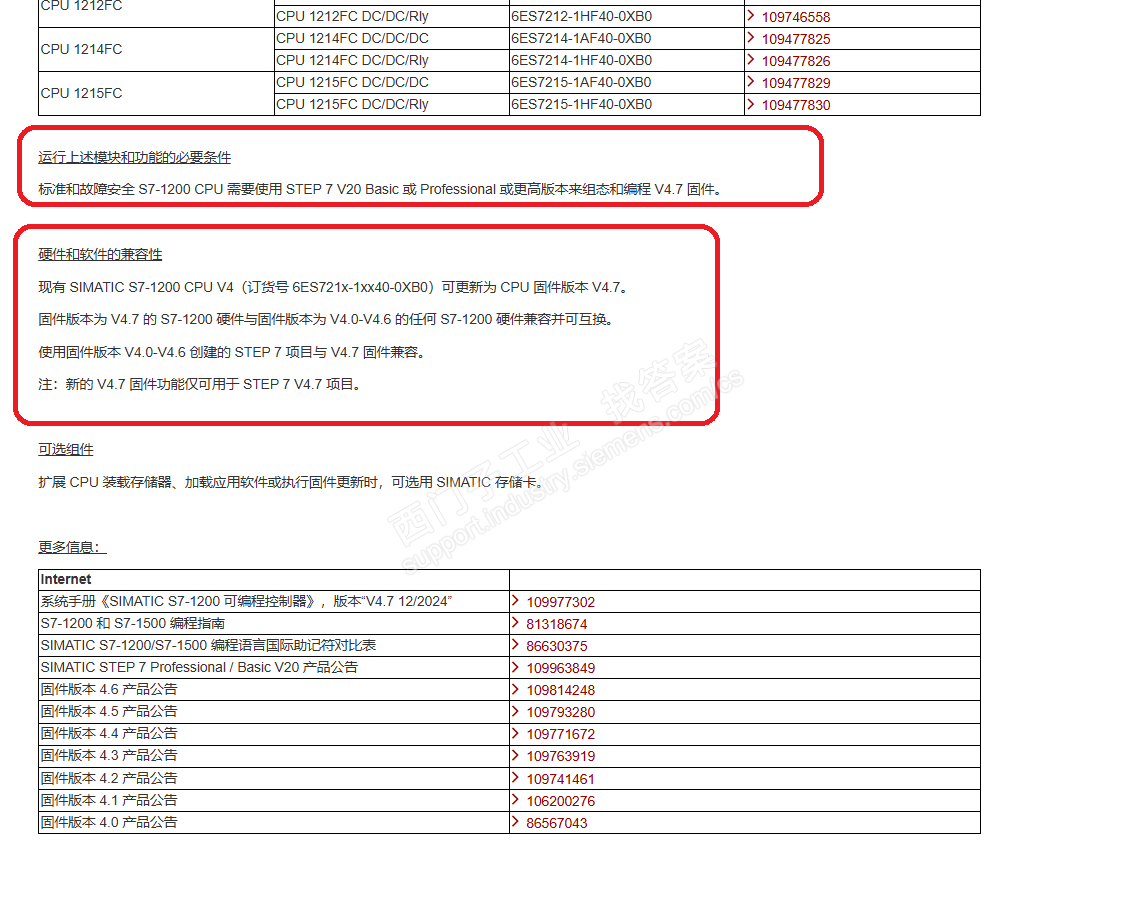Click arrow icon beside 109814248
The height and width of the screenshot is (912, 1125).
pyautogui.click(x=515, y=689)
